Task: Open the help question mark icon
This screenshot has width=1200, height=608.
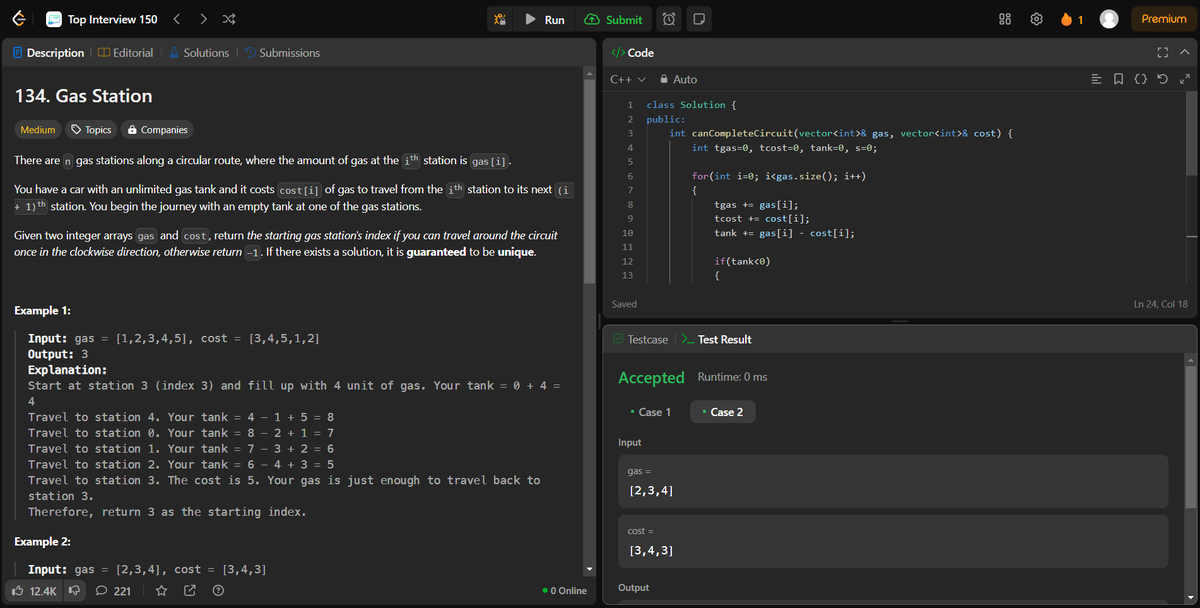Action: (x=218, y=591)
